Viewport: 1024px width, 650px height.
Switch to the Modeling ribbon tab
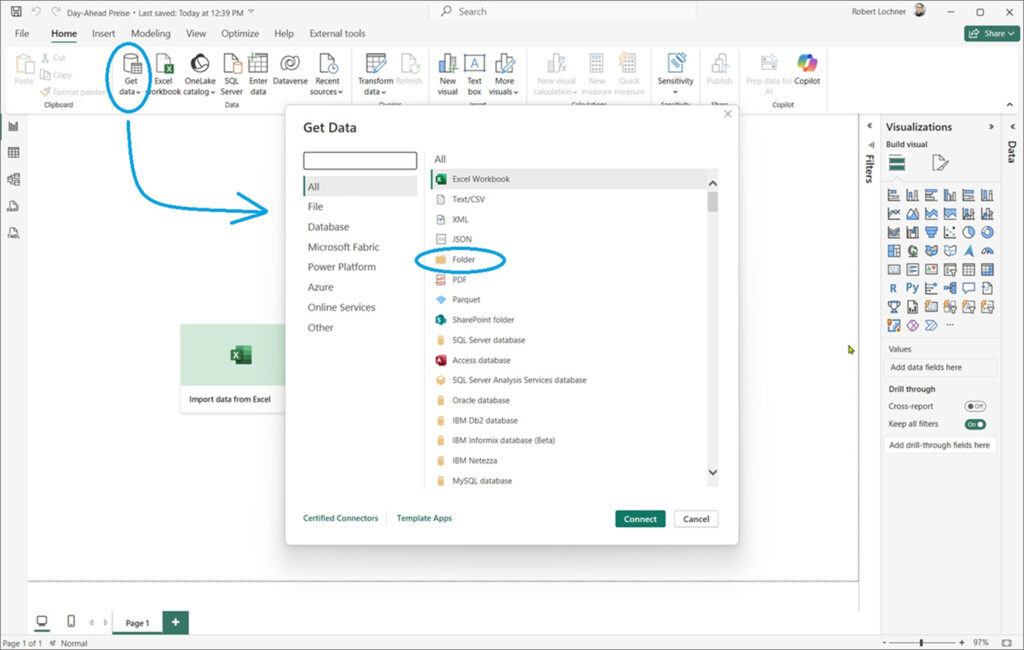[x=150, y=33]
